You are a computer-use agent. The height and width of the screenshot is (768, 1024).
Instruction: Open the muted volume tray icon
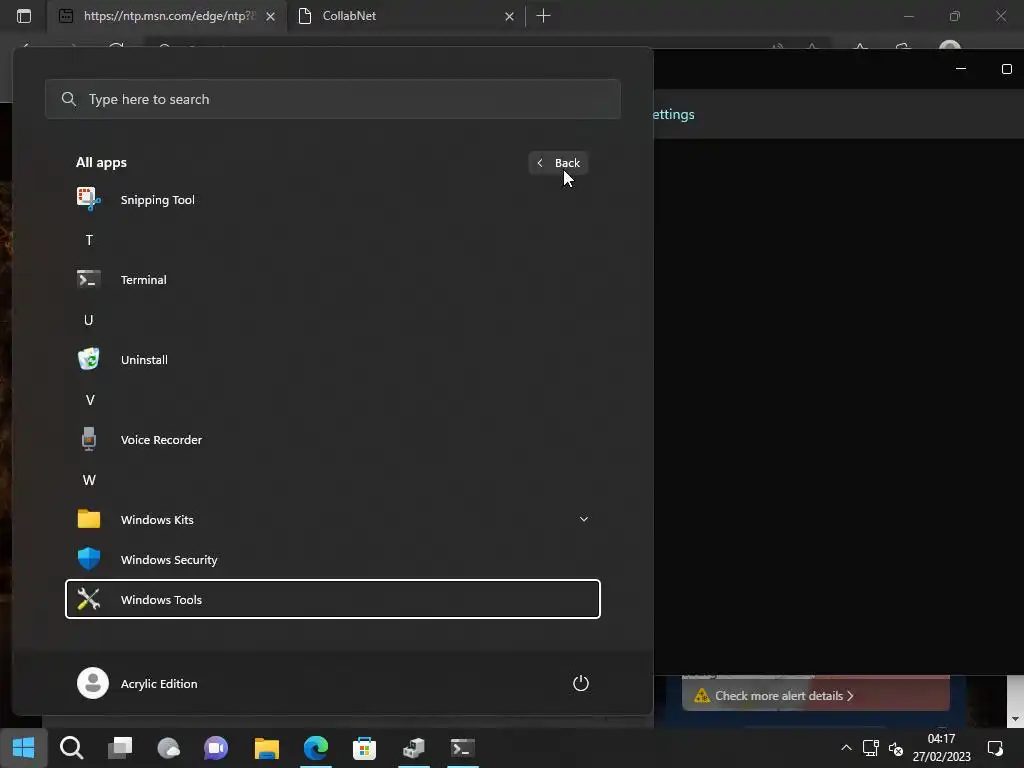click(896, 748)
